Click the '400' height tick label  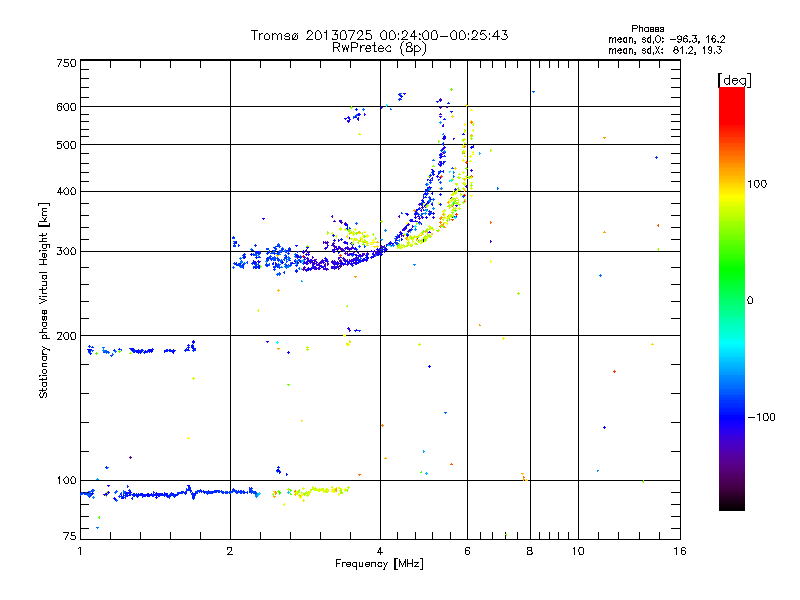(x=66, y=191)
